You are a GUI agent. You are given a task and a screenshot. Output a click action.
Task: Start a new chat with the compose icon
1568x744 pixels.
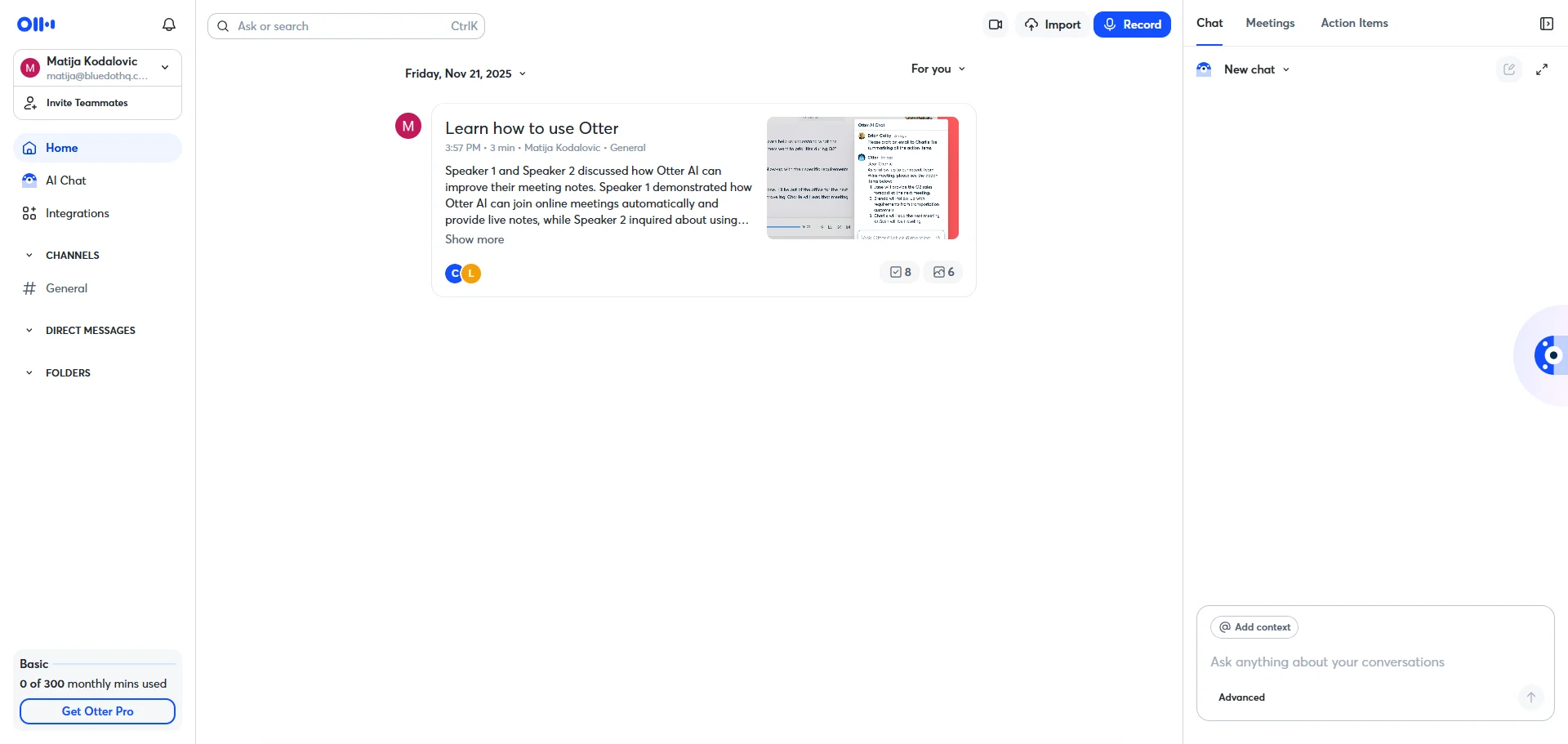[x=1509, y=69]
